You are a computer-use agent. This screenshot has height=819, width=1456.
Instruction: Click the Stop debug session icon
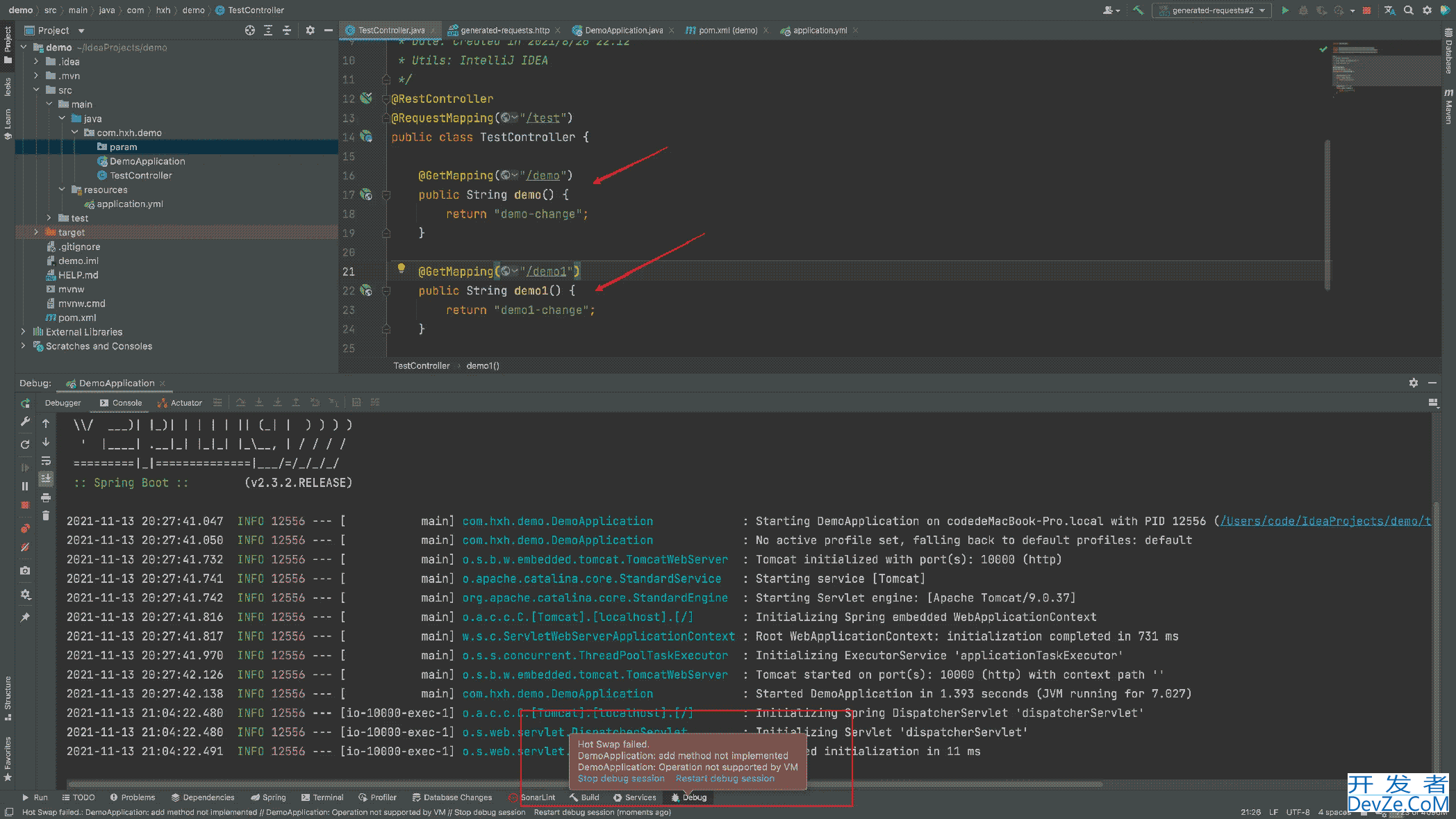pos(618,779)
